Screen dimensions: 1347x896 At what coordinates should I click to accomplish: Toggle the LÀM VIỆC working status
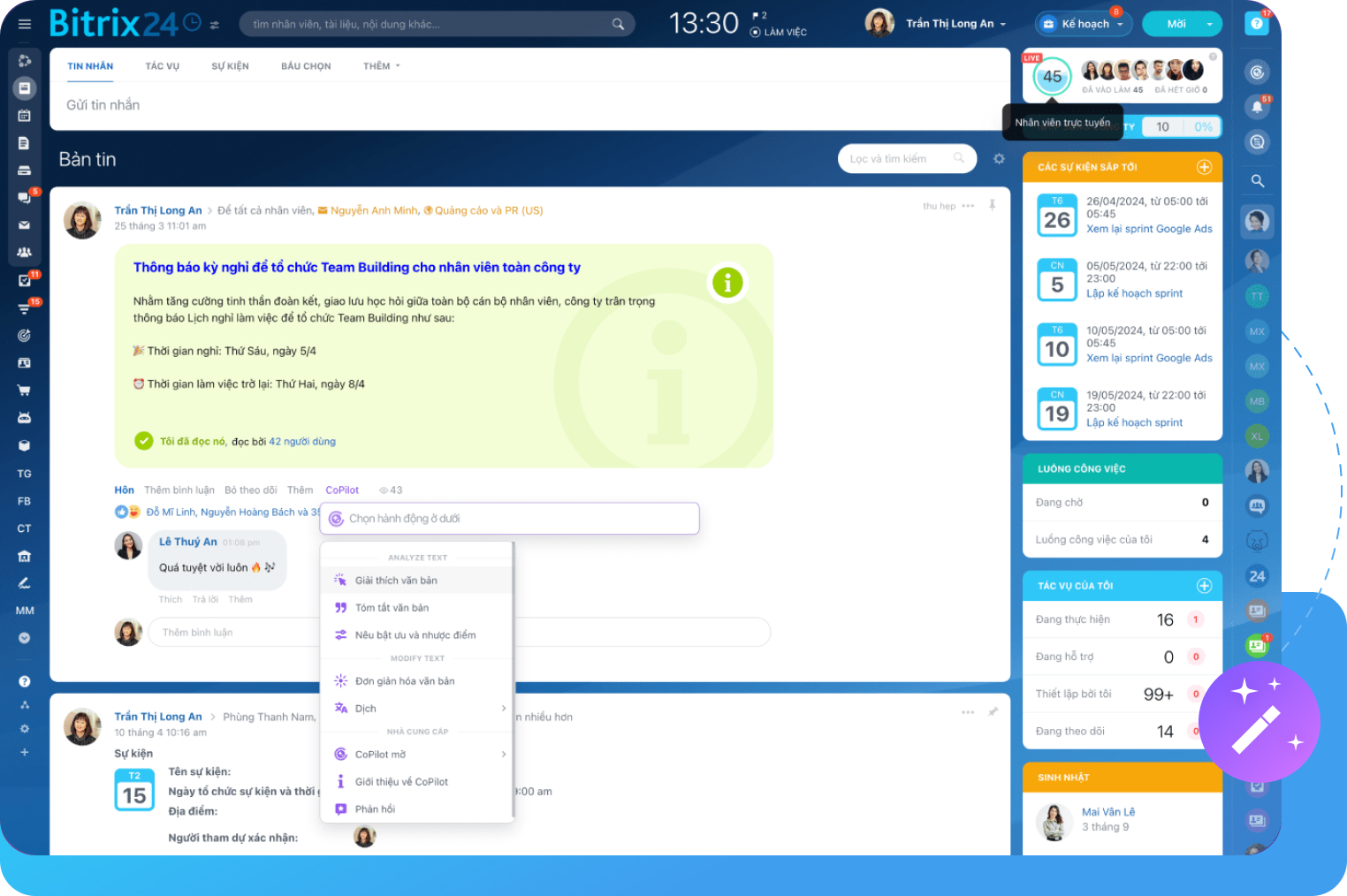779,32
